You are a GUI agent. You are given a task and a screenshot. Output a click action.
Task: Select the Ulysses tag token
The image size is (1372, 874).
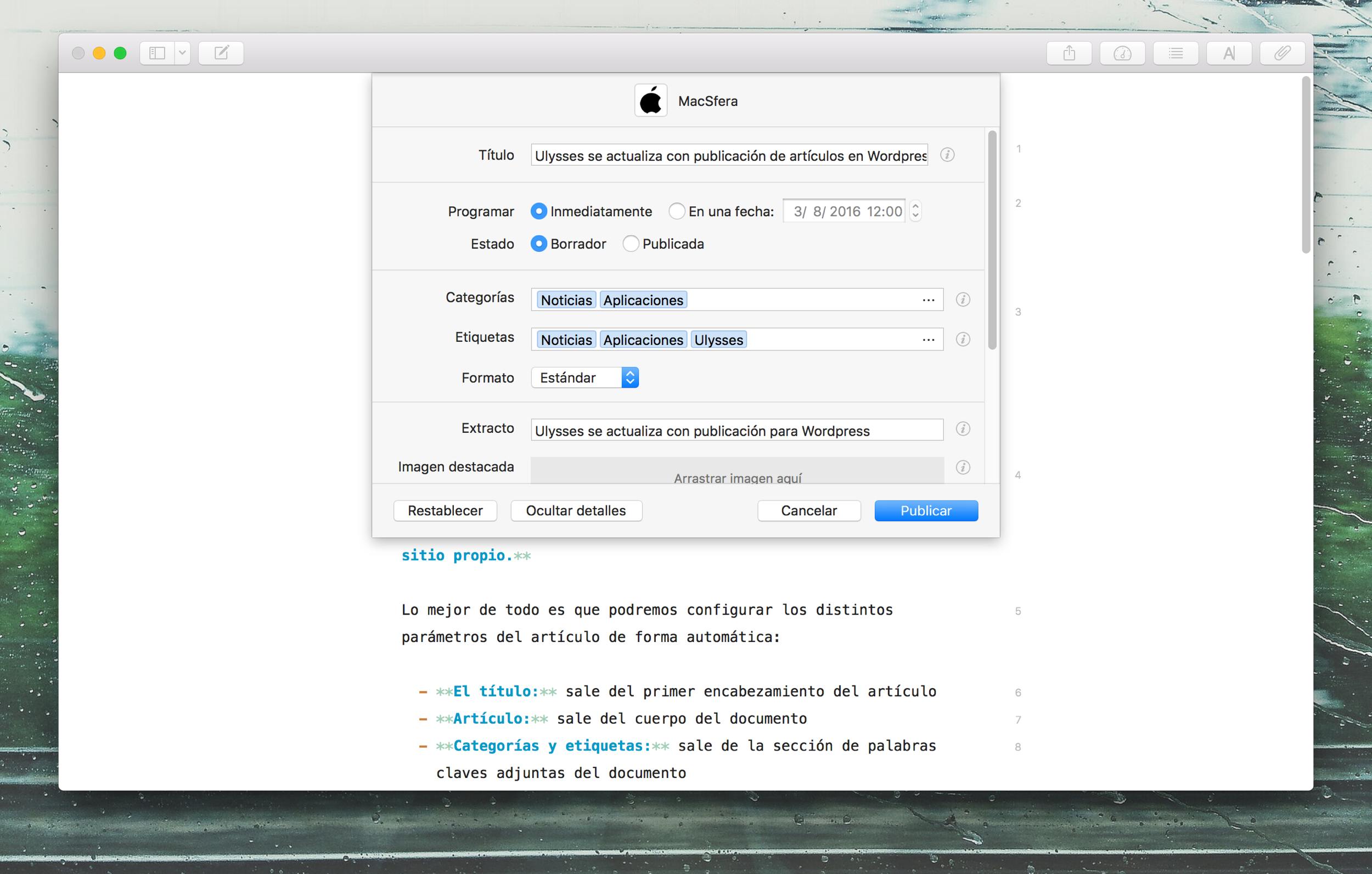tap(718, 340)
